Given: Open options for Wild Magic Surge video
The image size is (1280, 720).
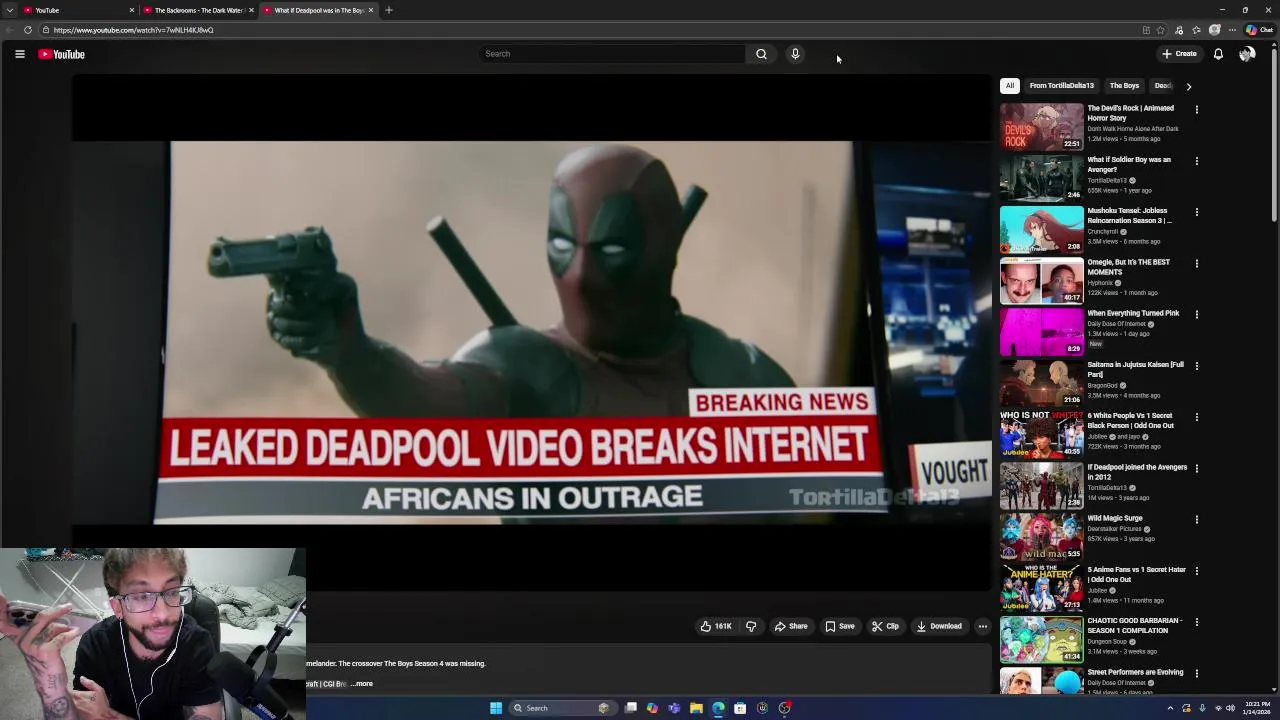Looking at the screenshot, I should (1197, 519).
